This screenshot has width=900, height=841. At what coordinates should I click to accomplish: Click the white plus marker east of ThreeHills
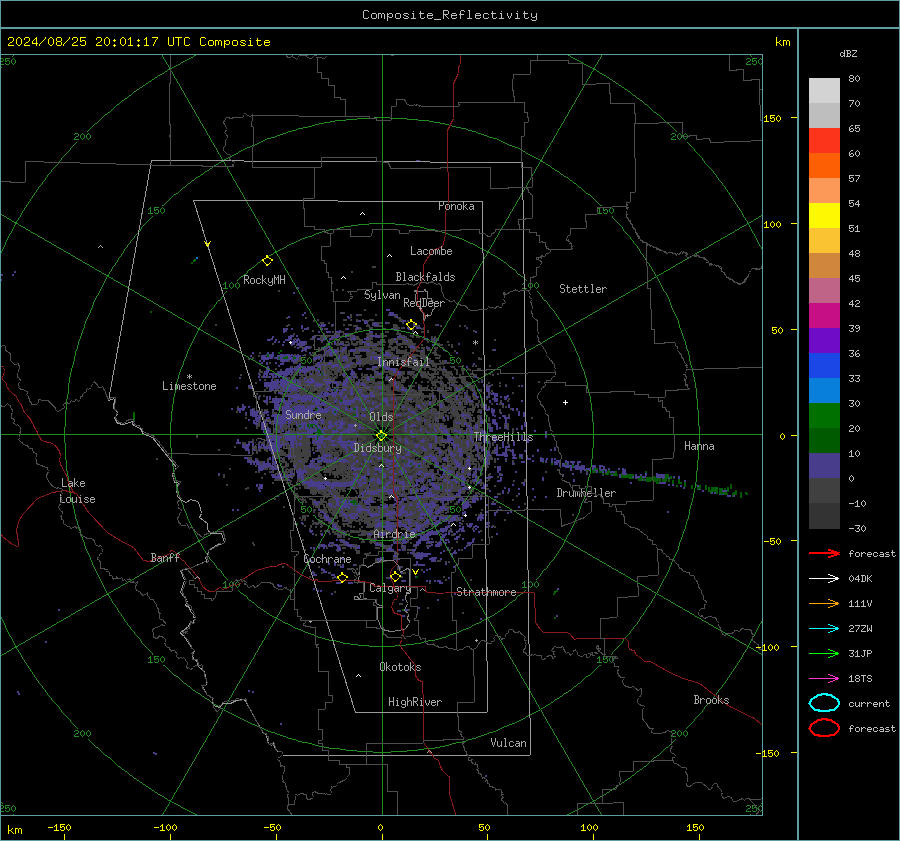tap(565, 402)
